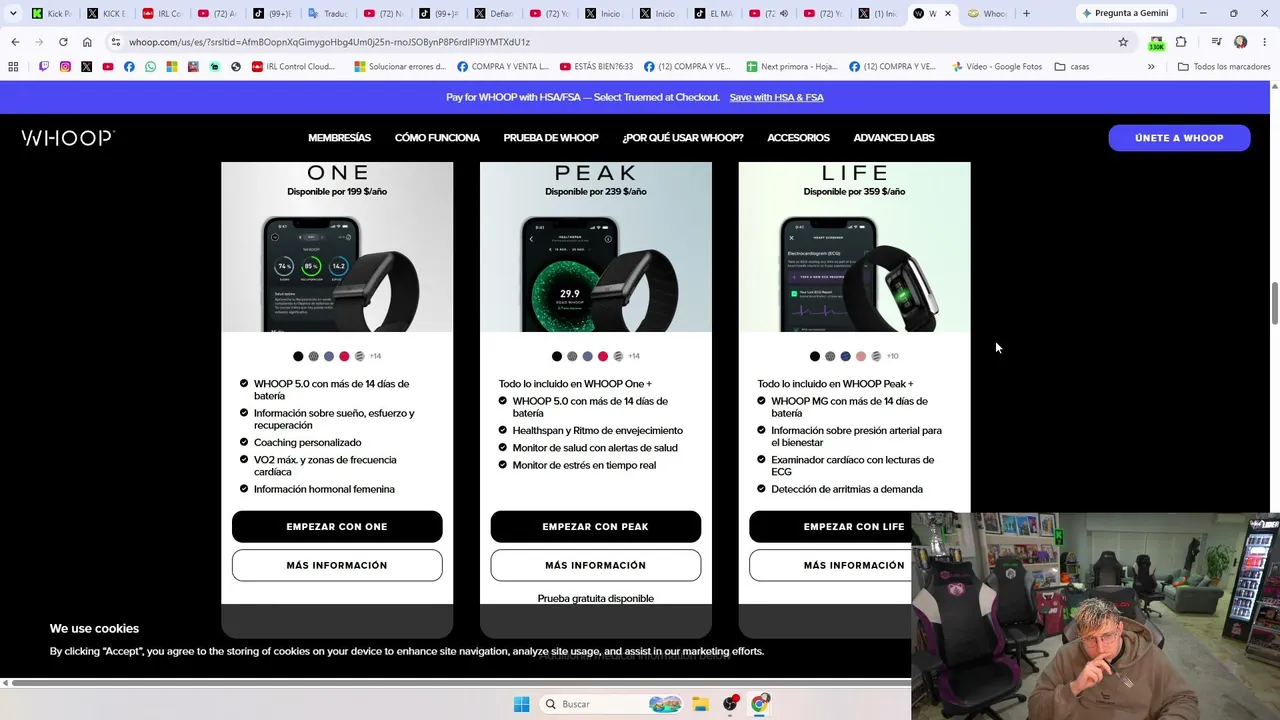Open a new browser tab

click(x=1026, y=13)
